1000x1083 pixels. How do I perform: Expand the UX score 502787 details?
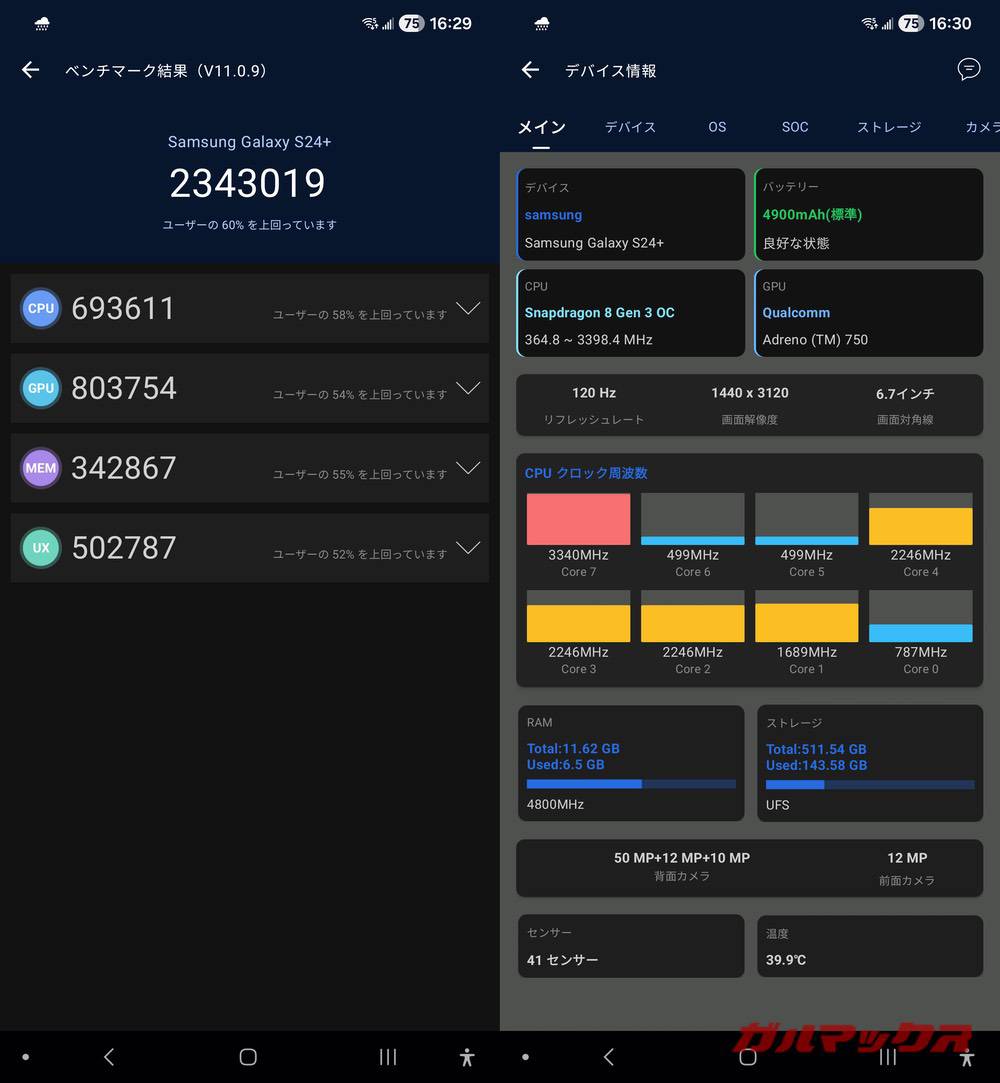pos(467,548)
